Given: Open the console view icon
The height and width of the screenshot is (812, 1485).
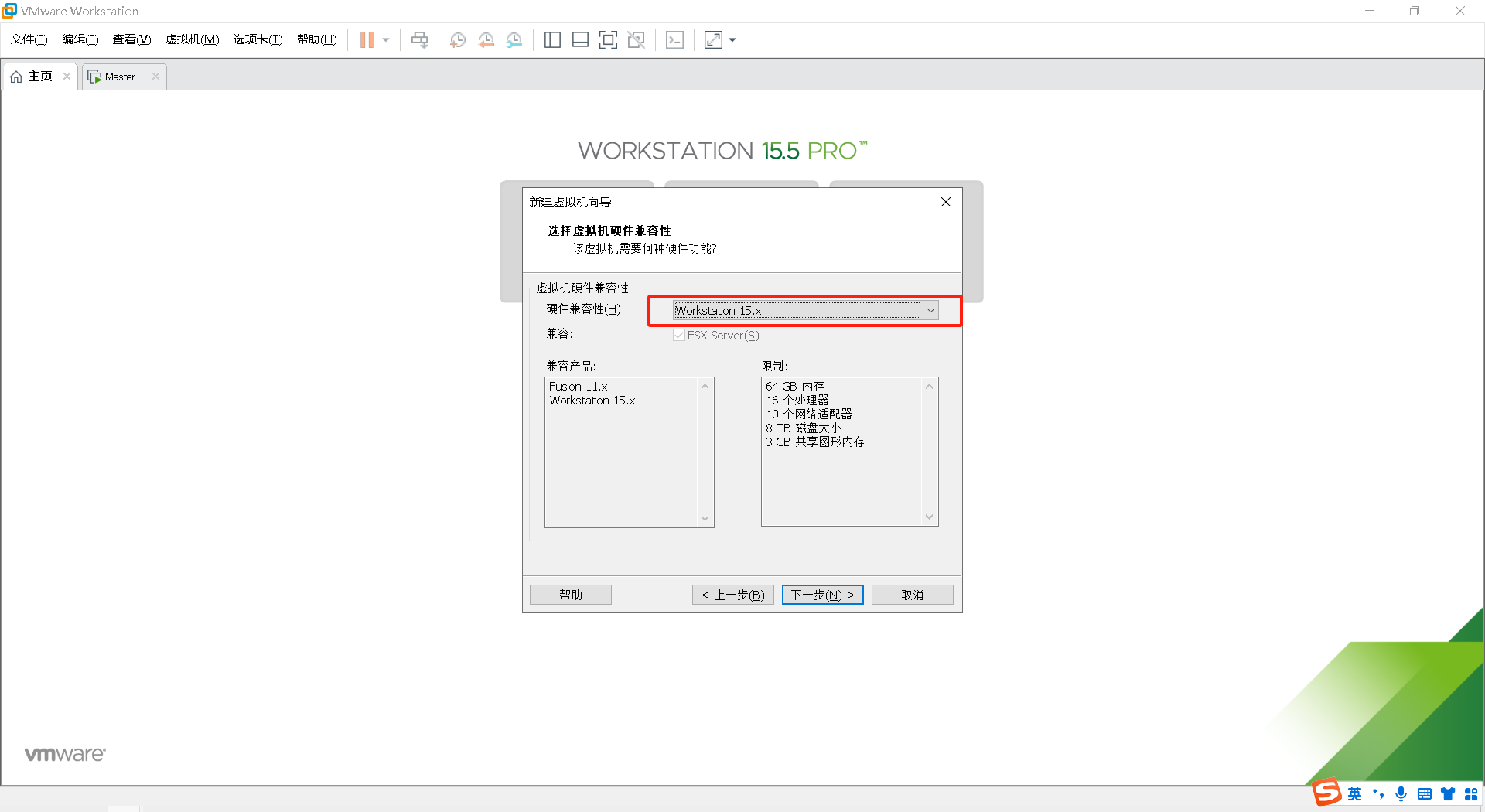Looking at the screenshot, I should coord(674,40).
